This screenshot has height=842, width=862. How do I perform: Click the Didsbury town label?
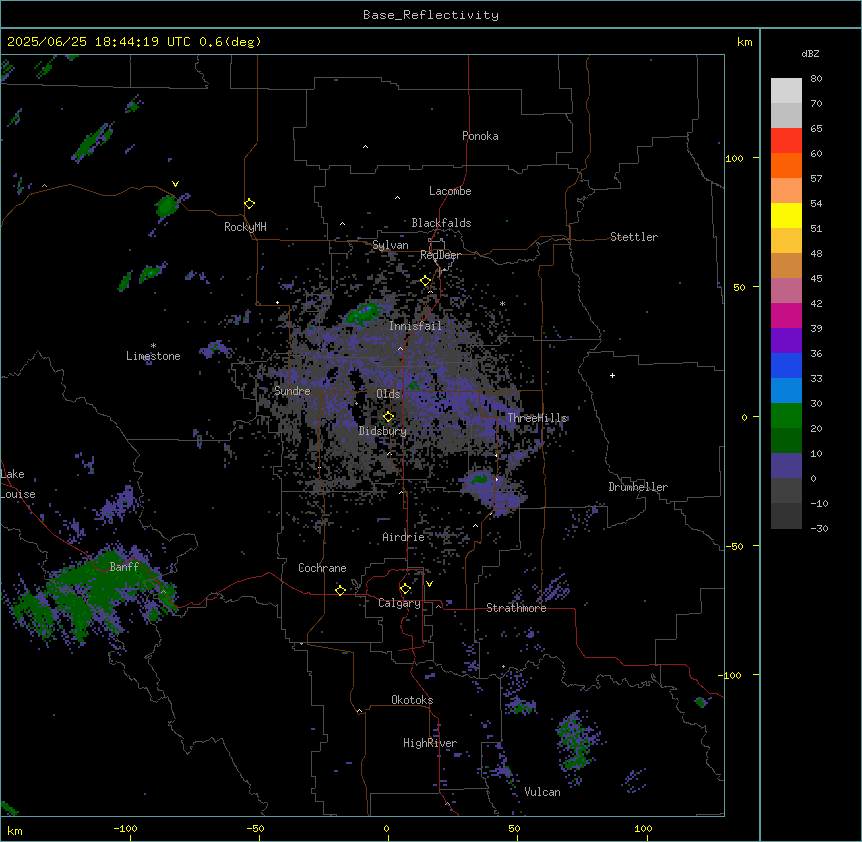(383, 431)
